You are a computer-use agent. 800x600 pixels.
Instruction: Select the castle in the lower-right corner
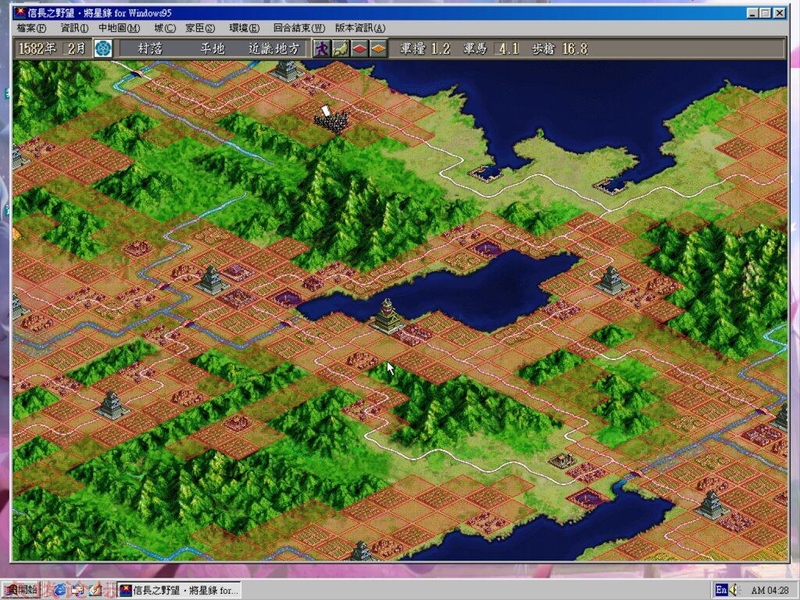[x=712, y=505]
